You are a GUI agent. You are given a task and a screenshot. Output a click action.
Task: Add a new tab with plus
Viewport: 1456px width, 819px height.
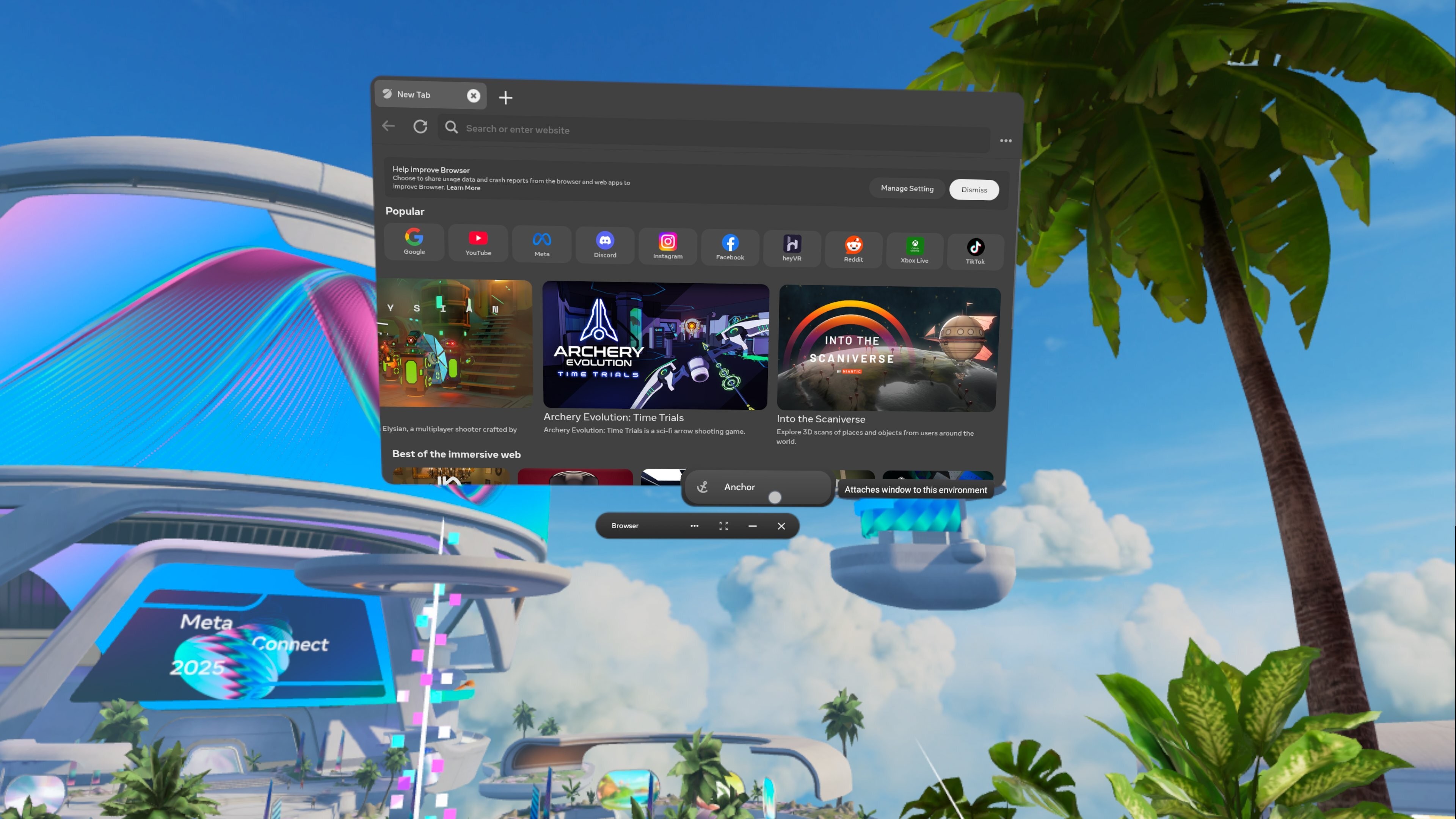(505, 98)
